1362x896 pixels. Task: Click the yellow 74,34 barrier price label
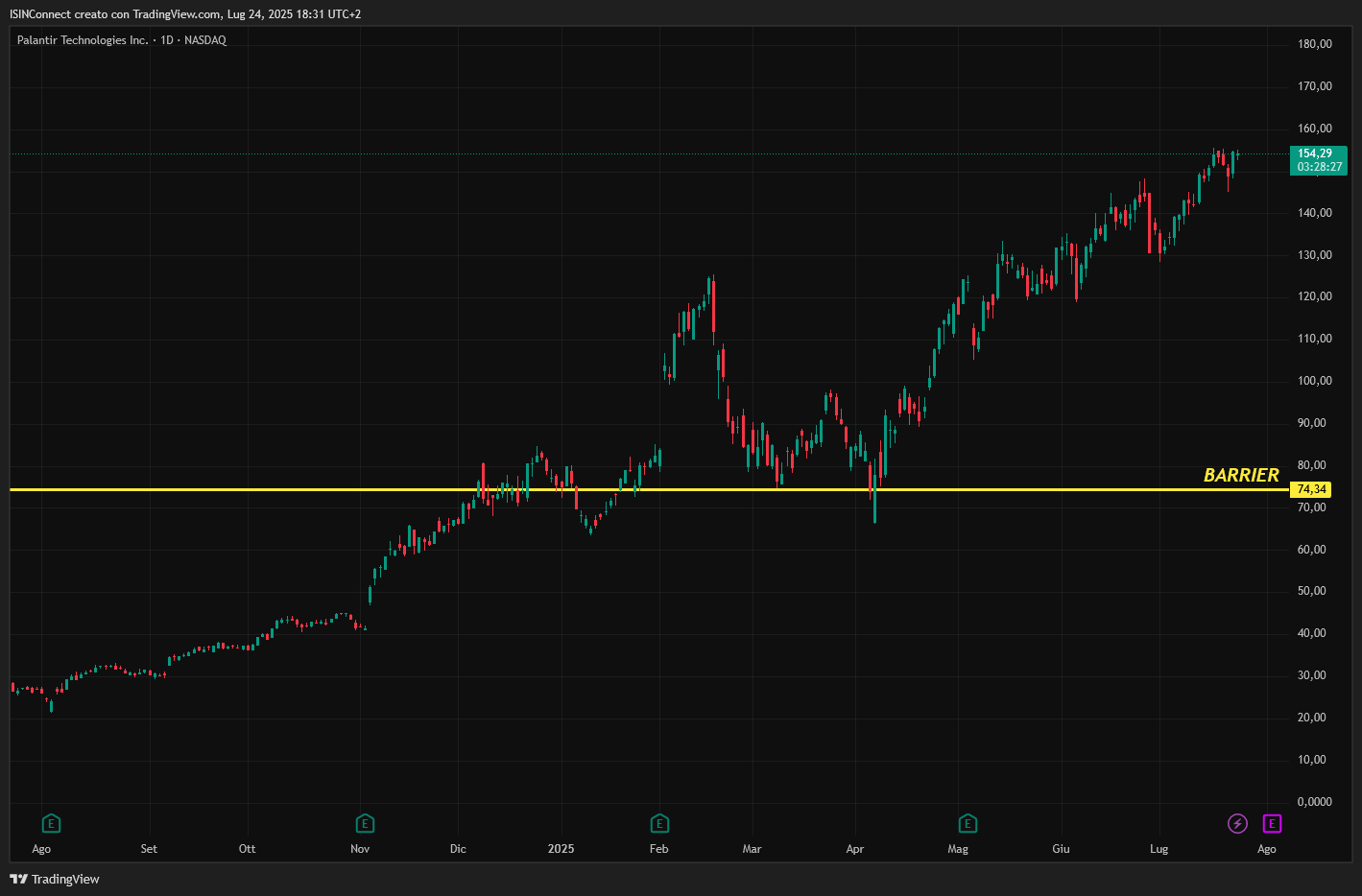click(1311, 489)
